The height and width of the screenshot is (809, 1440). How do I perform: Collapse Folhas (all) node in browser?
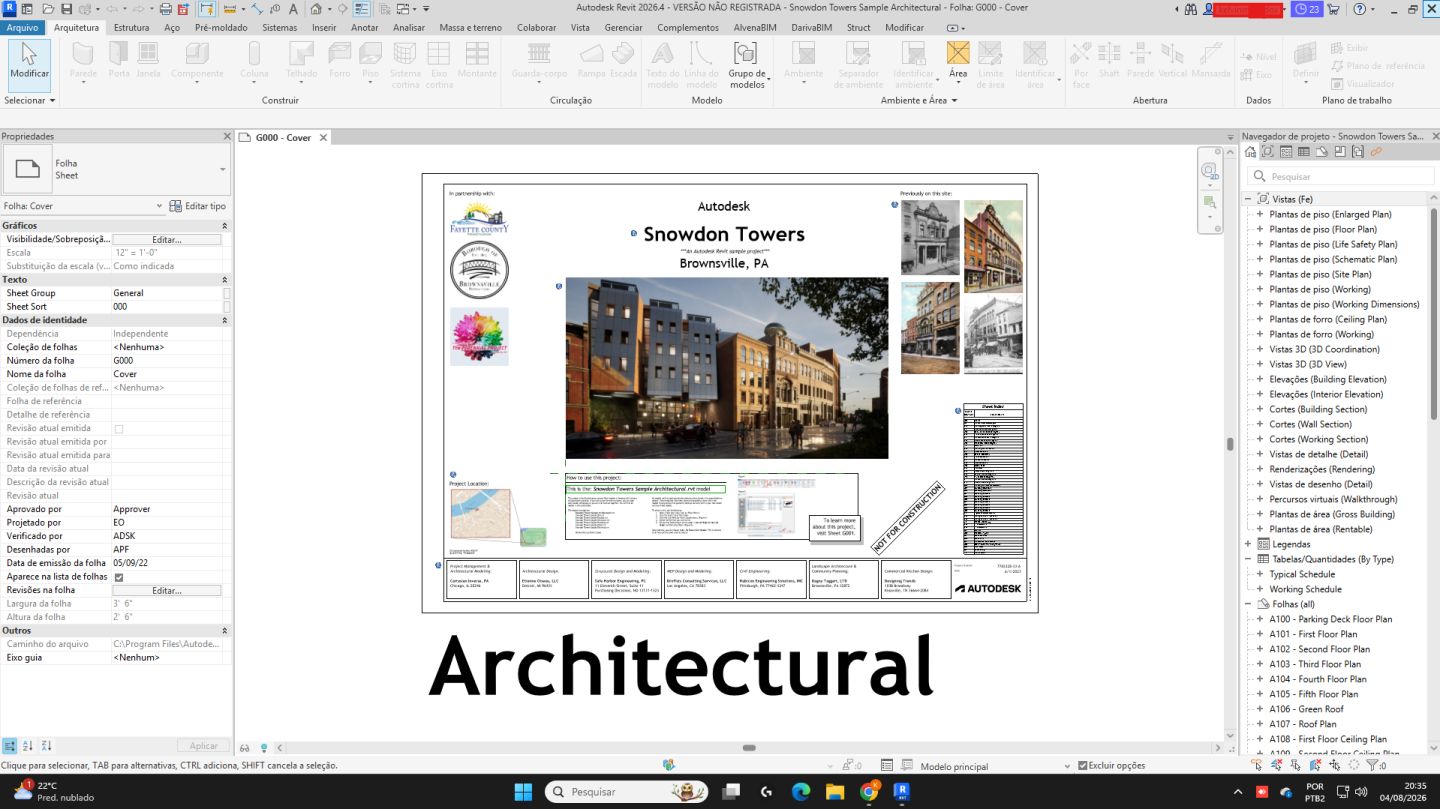pyautogui.click(x=1247, y=604)
